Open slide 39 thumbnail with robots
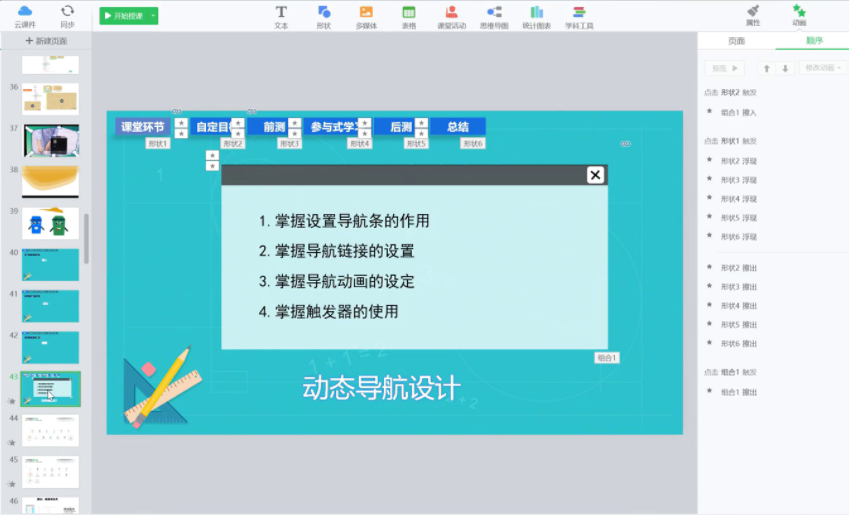This screenshot has height=515, width=849. point(50,223)
